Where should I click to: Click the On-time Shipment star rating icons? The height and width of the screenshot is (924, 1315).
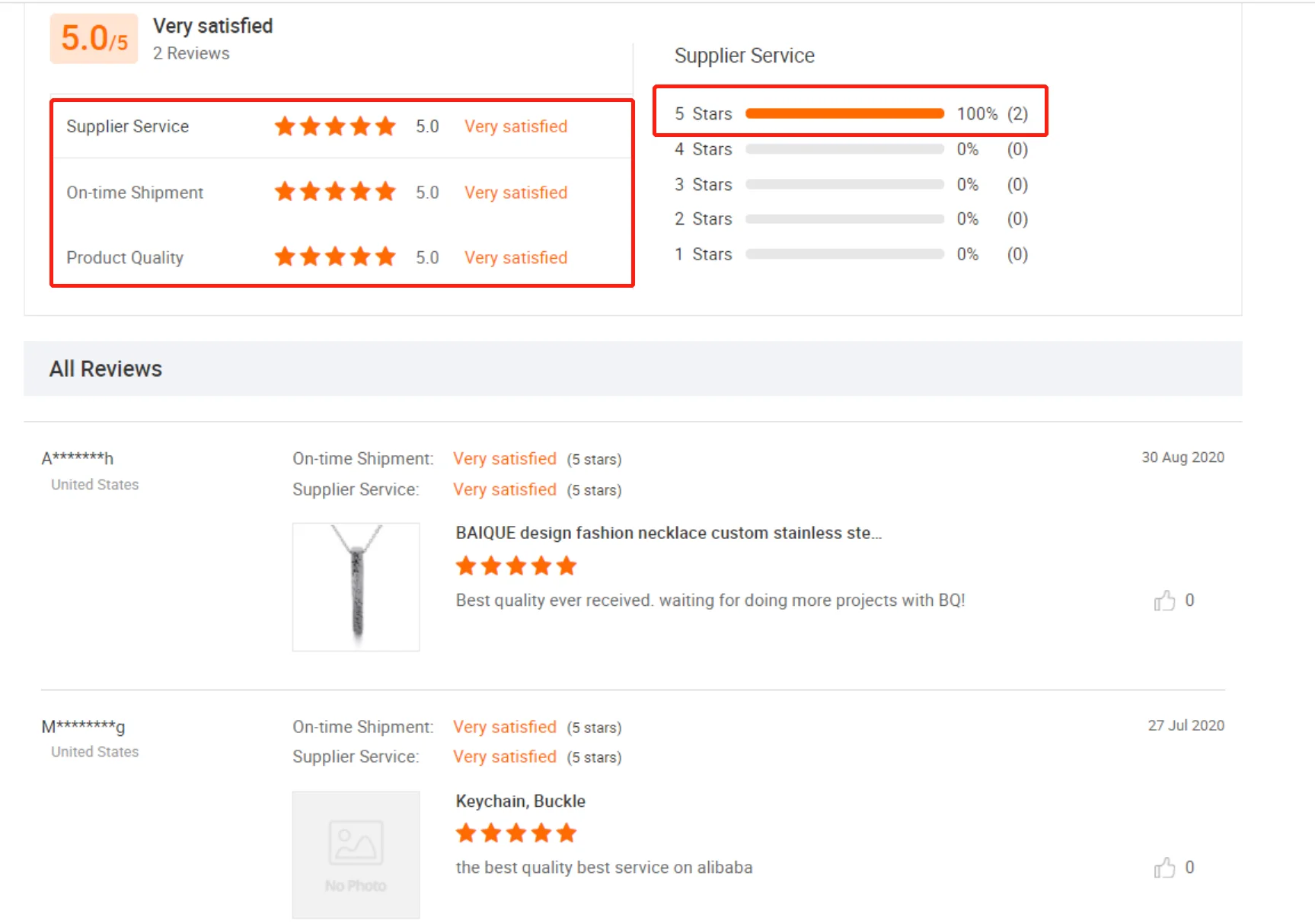335,192
